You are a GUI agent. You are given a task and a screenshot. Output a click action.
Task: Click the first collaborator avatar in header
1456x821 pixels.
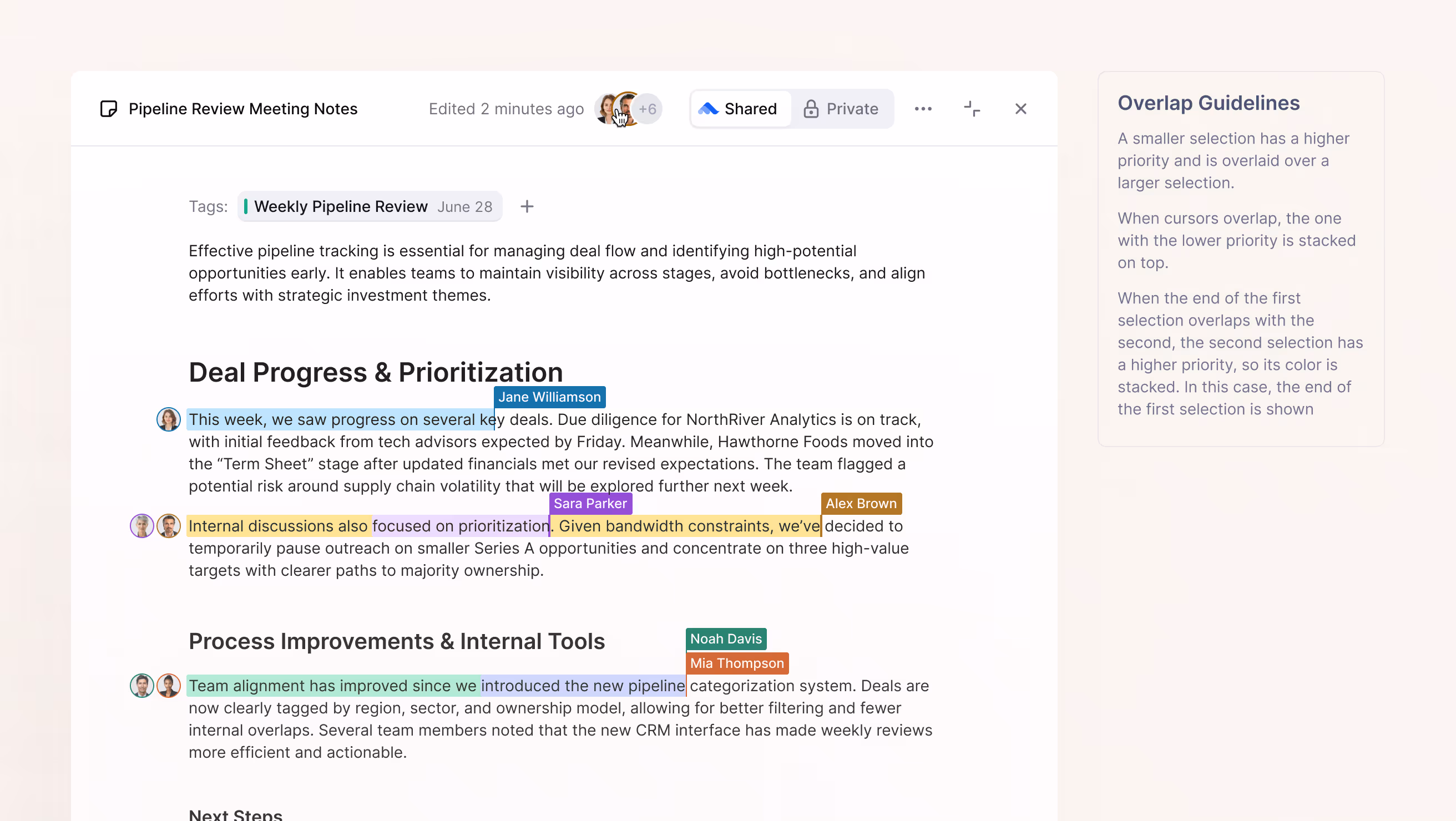tap(606, 109)
